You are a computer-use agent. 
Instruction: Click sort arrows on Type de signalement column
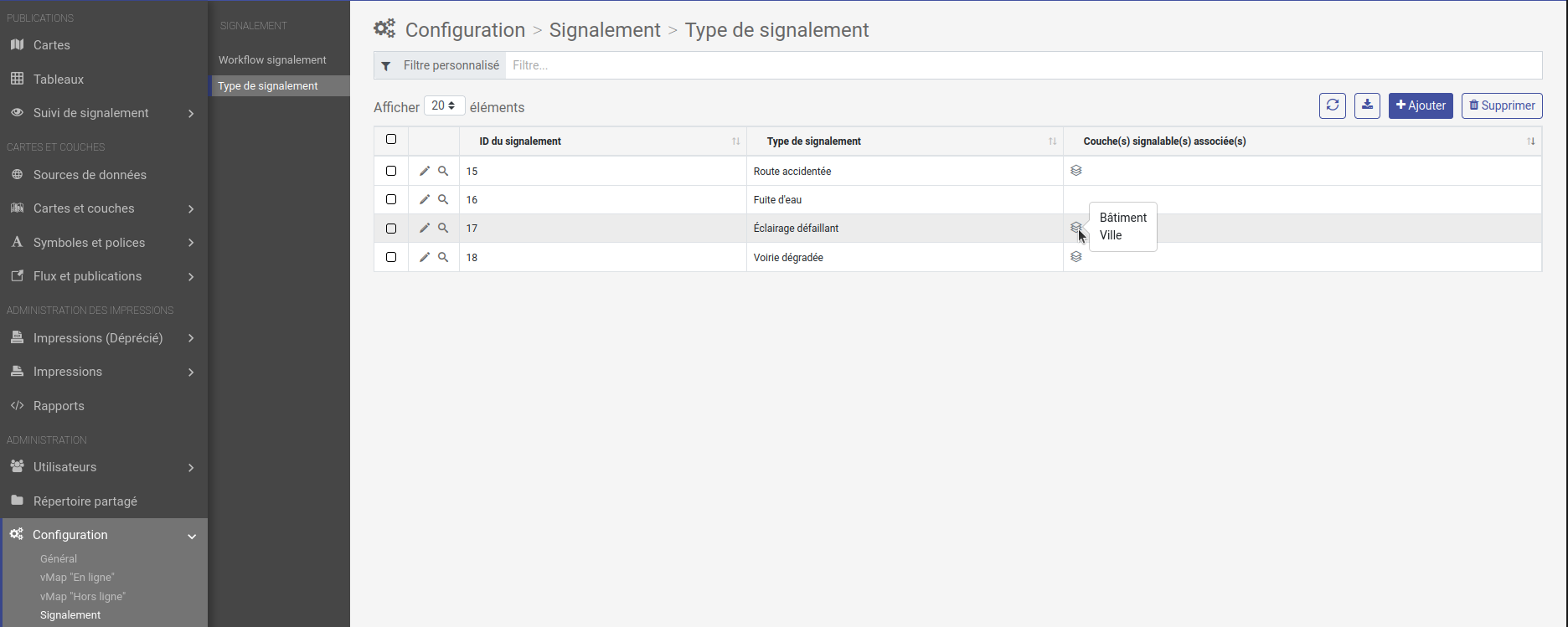tap(1052, 141)
